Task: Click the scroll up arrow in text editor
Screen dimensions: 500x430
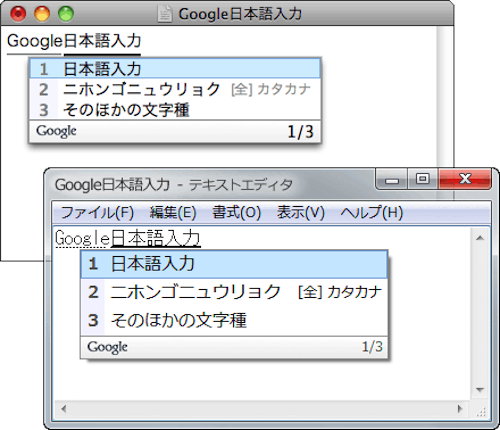Action: click(x=480, y=238)
